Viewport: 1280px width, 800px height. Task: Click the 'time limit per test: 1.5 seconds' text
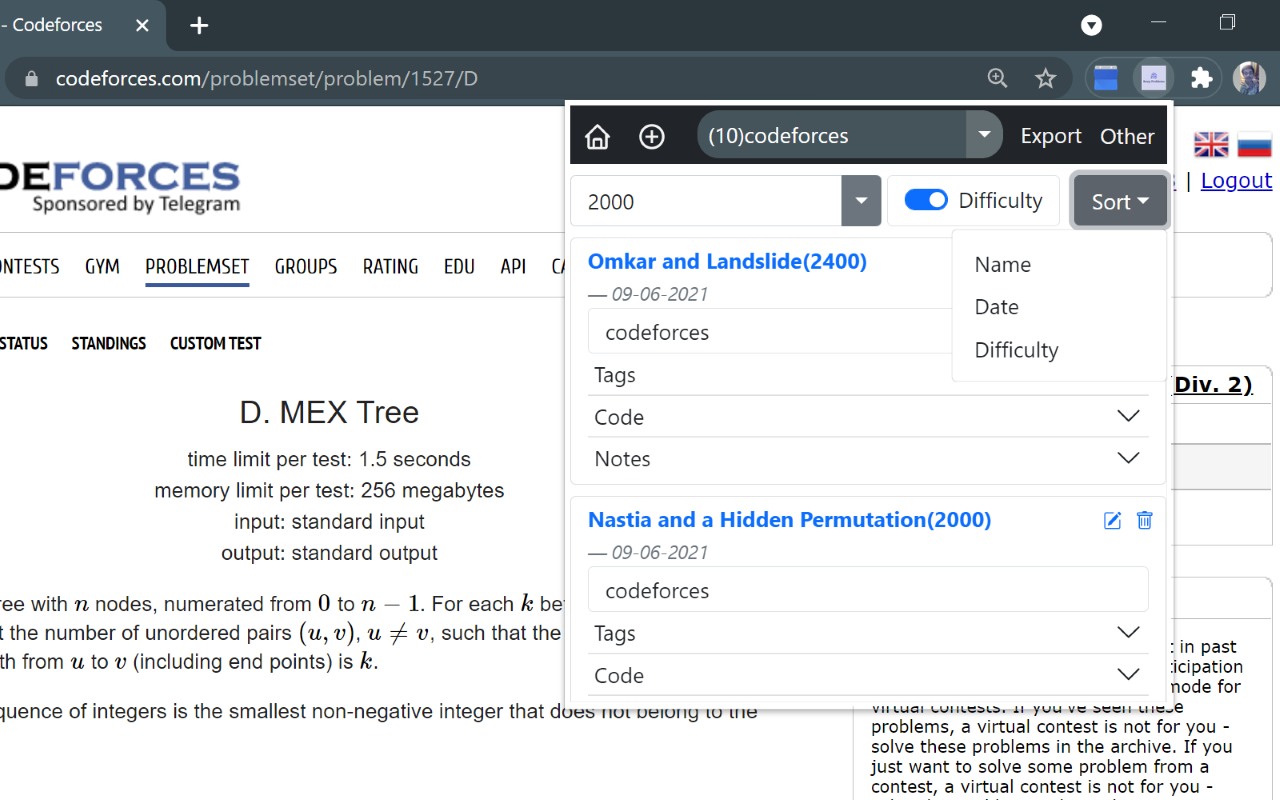(x=329, y=460)
